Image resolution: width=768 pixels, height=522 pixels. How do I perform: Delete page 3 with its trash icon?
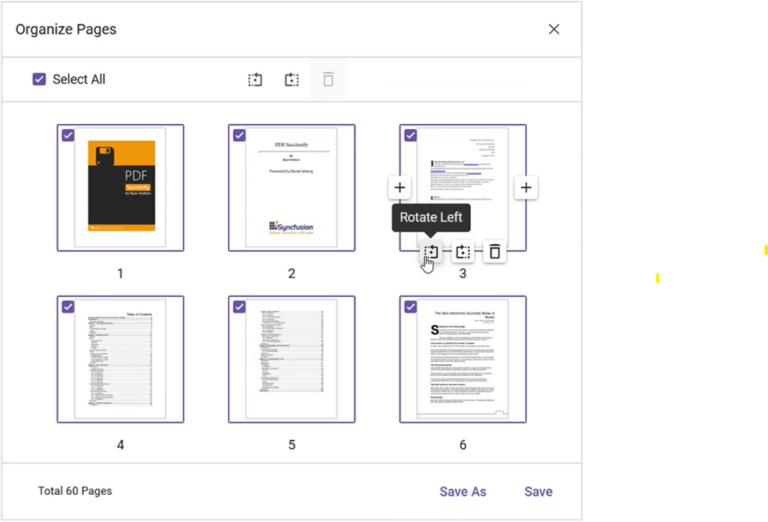click(495, 252)
